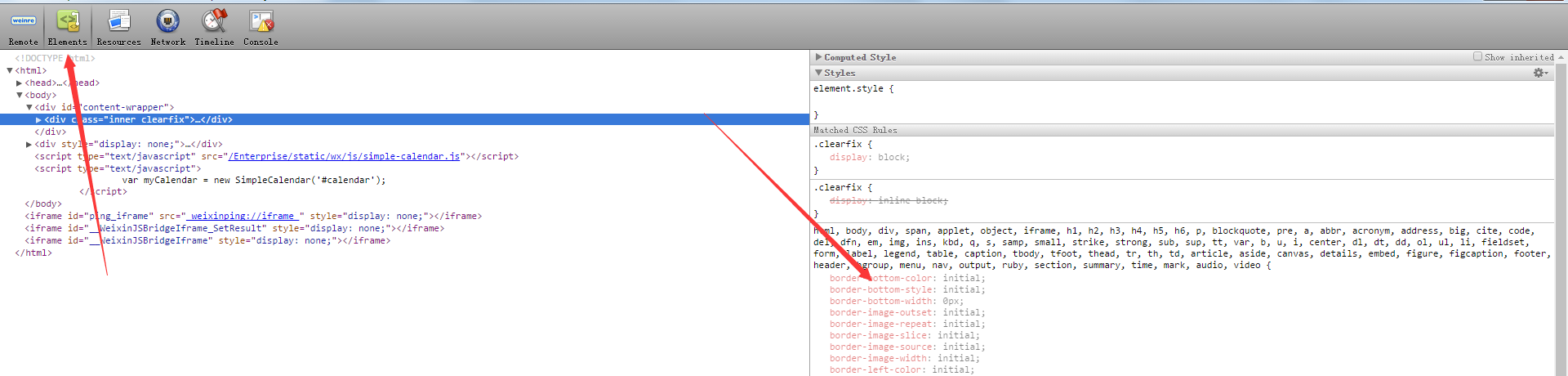The height and width of the screenshot is (376, 1568).
Task: Select the closing html tag row
Action: pyautogui.click(x=33, y=253)
